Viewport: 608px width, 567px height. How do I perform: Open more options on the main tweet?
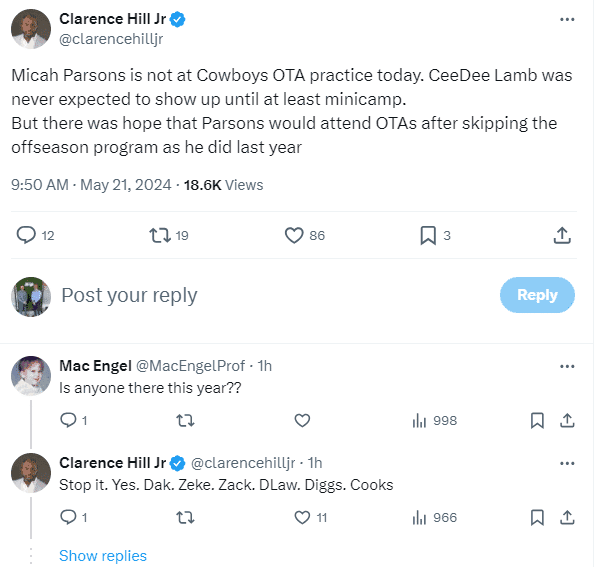pyautogui.click(x=567, y=19)
